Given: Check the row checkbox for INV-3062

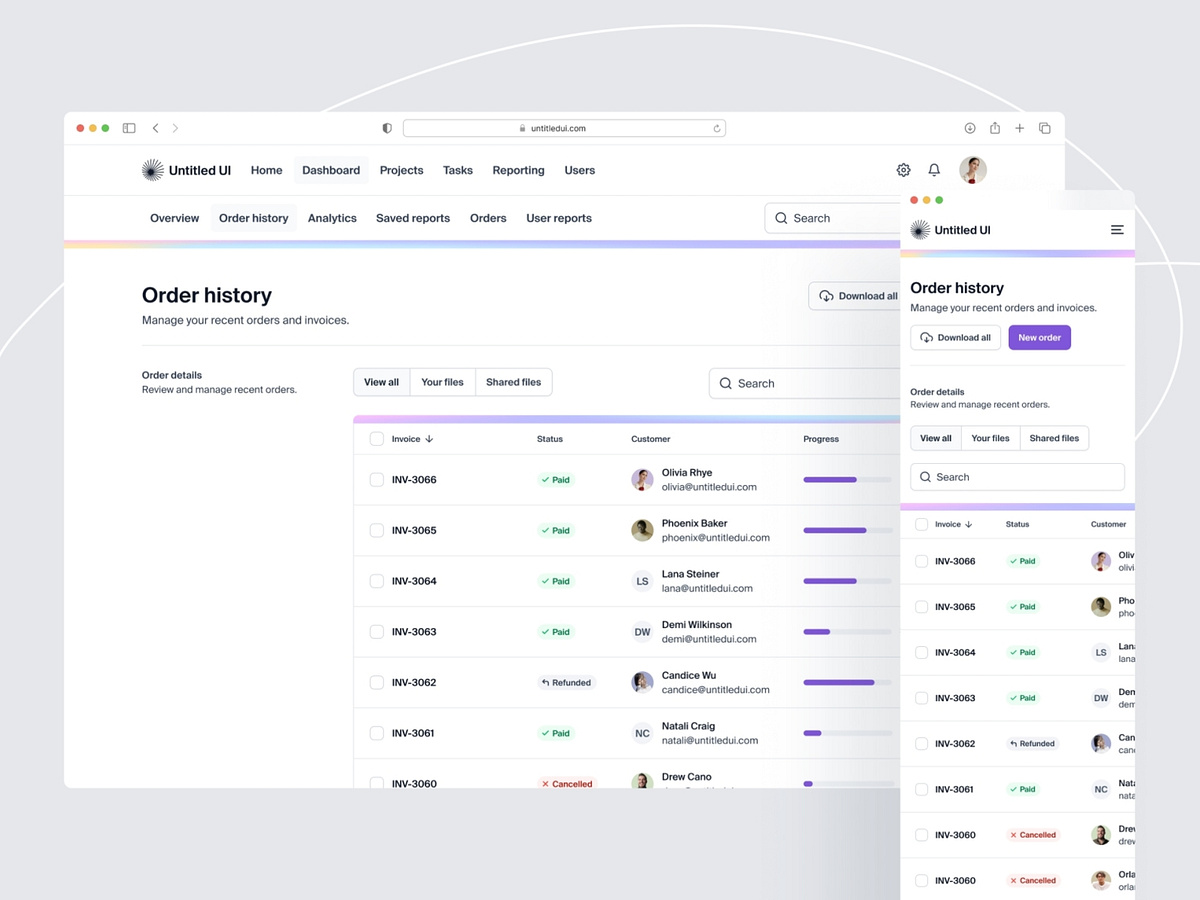Looking at the screenshot, I should tap(376, 682).
